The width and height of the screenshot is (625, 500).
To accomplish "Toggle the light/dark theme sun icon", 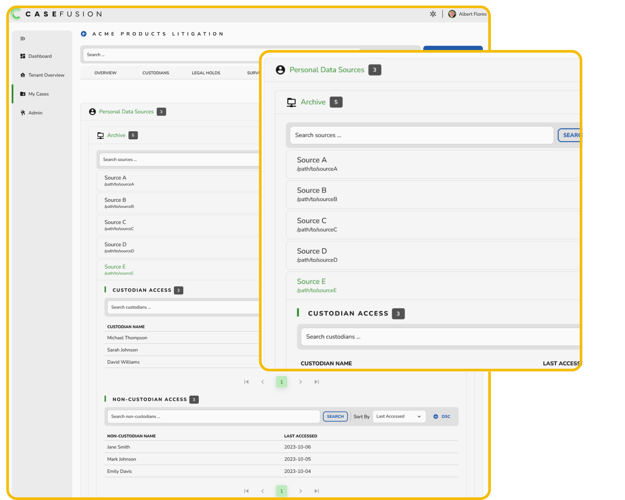I will coord(433,14).
